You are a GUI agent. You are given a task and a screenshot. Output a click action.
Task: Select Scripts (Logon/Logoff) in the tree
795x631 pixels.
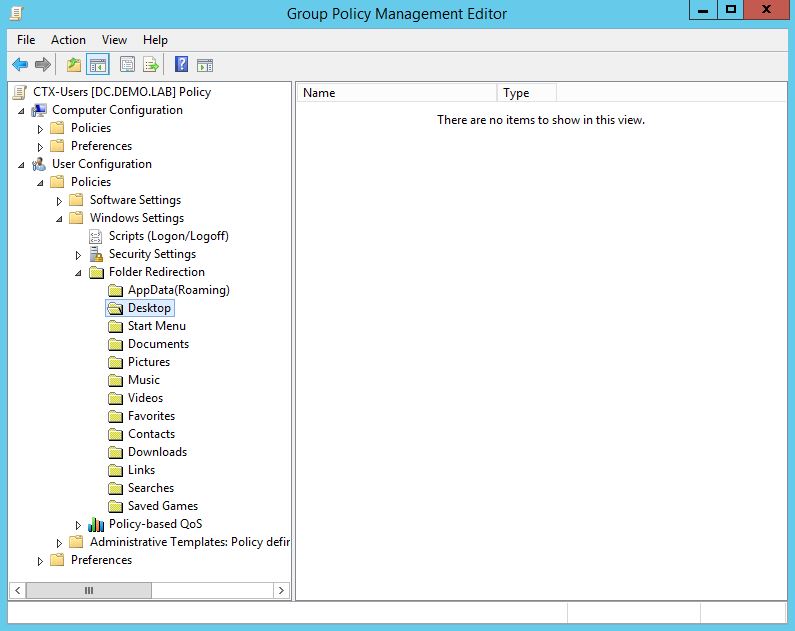click(x=168, y=236)
